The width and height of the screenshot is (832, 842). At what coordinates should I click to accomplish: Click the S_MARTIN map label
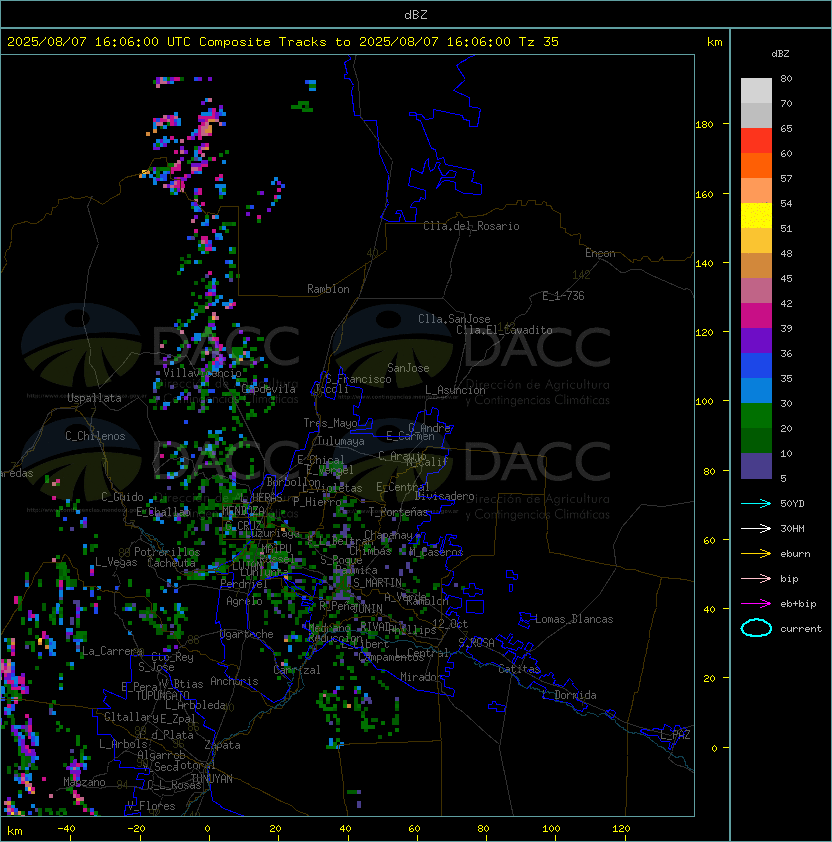pos(377,583)
